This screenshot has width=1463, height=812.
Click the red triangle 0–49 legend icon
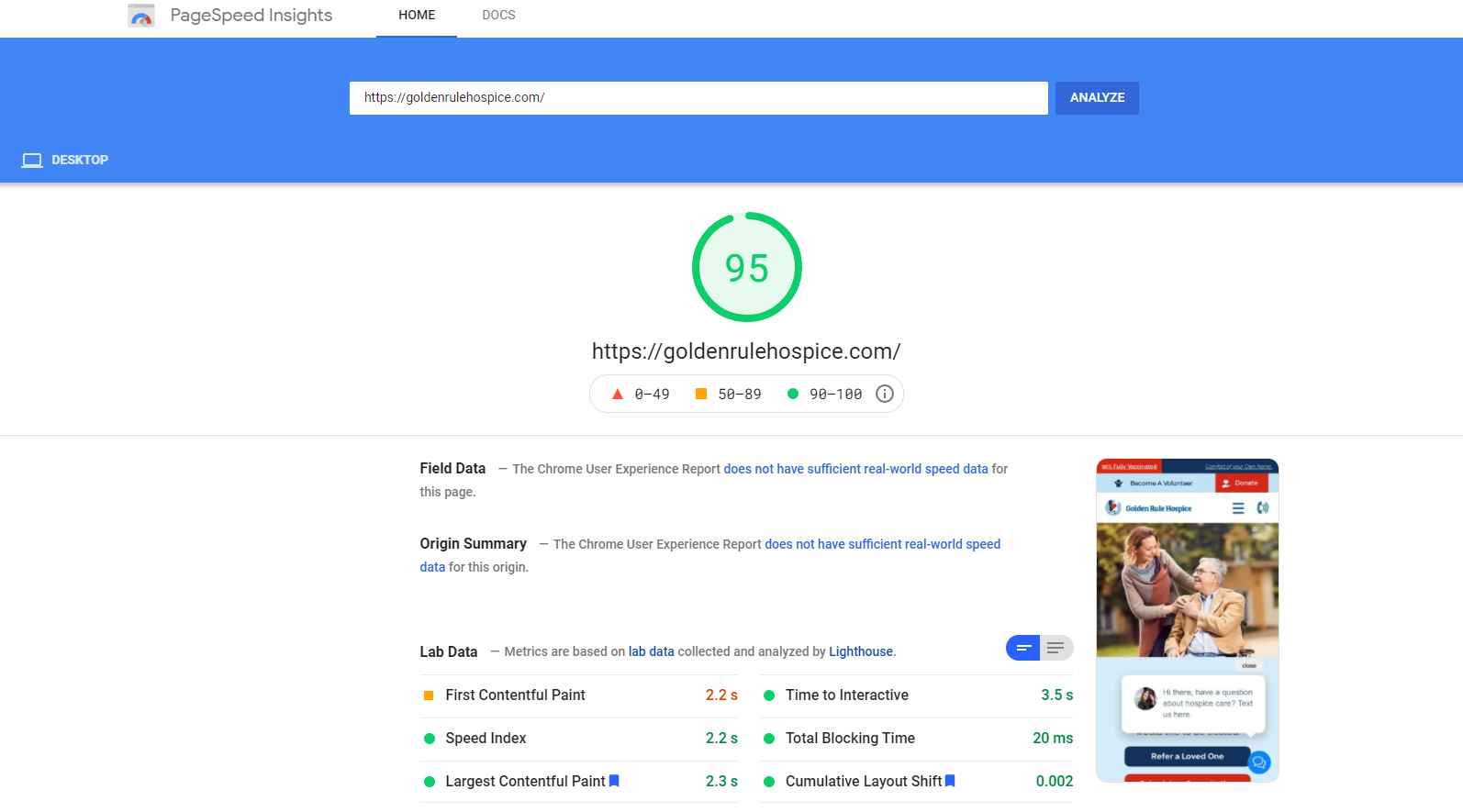[618, 395]
